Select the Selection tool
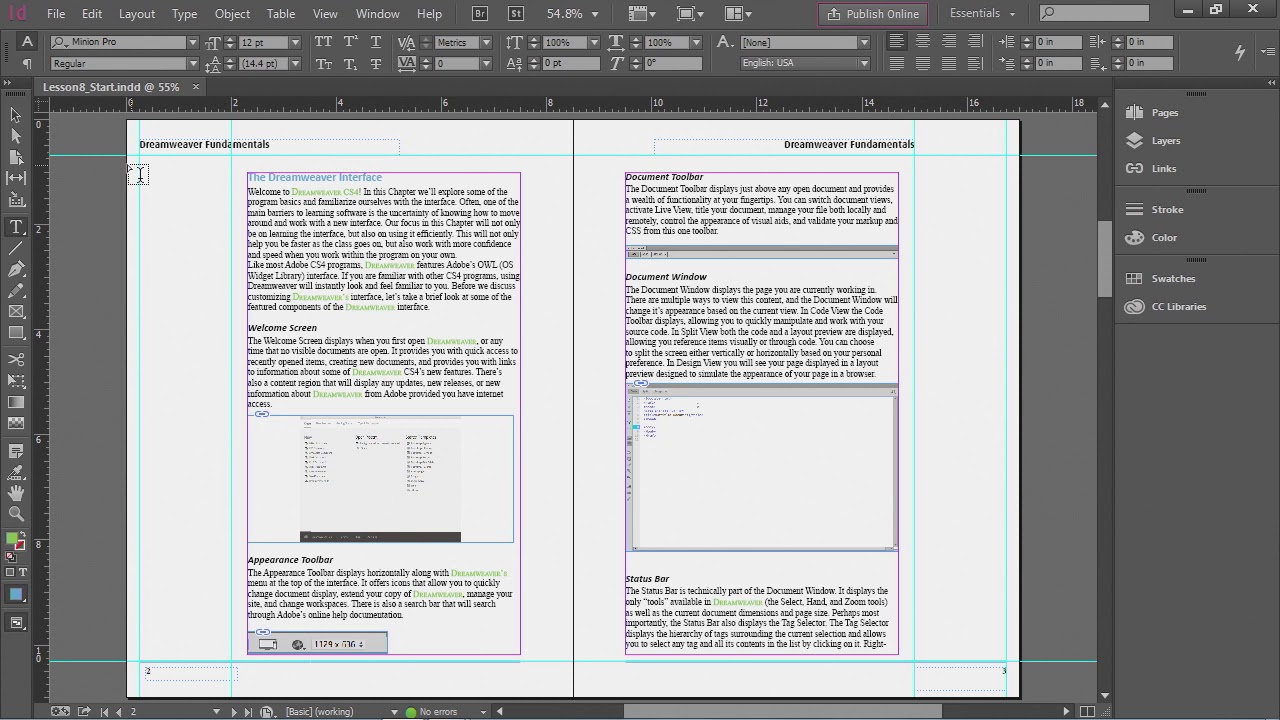Screen dimensions: 1280x720 [16, 115]
